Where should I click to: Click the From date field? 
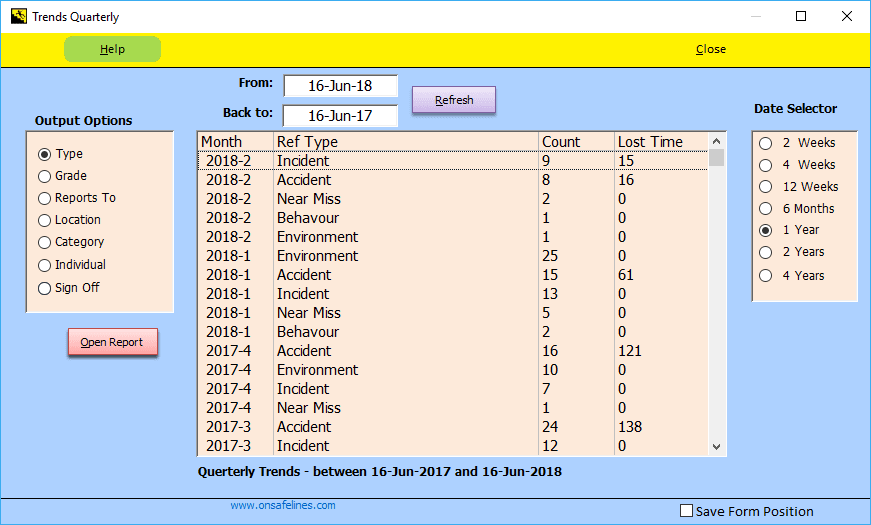(x=341, y=86)
